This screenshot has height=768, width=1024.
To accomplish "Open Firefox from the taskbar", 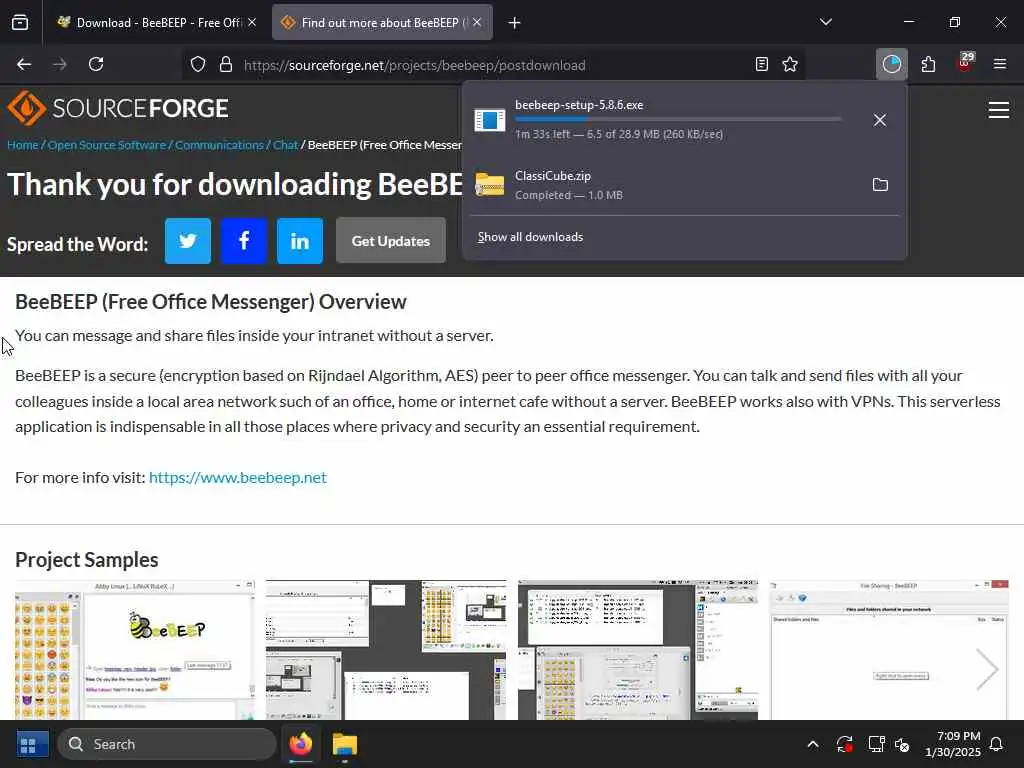I will [301, 744].
